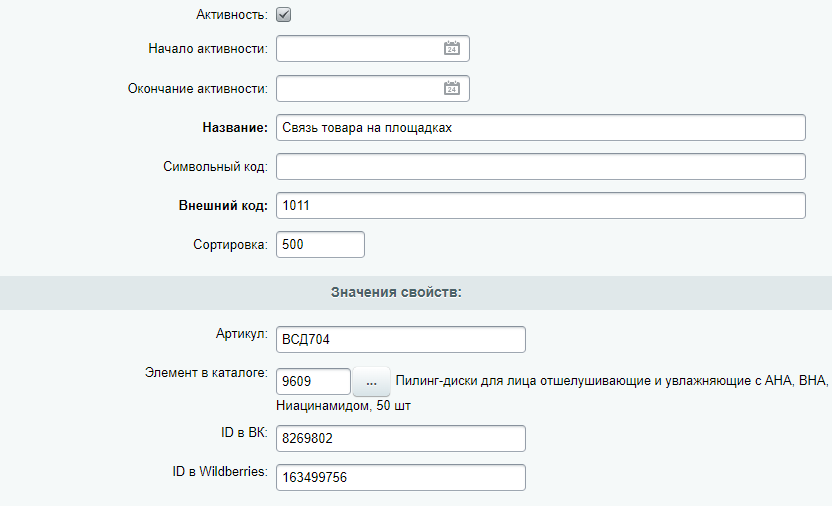Screen dimensions: 832x506
Task: Select the empty Символьный код field
Action: point(540,167)
